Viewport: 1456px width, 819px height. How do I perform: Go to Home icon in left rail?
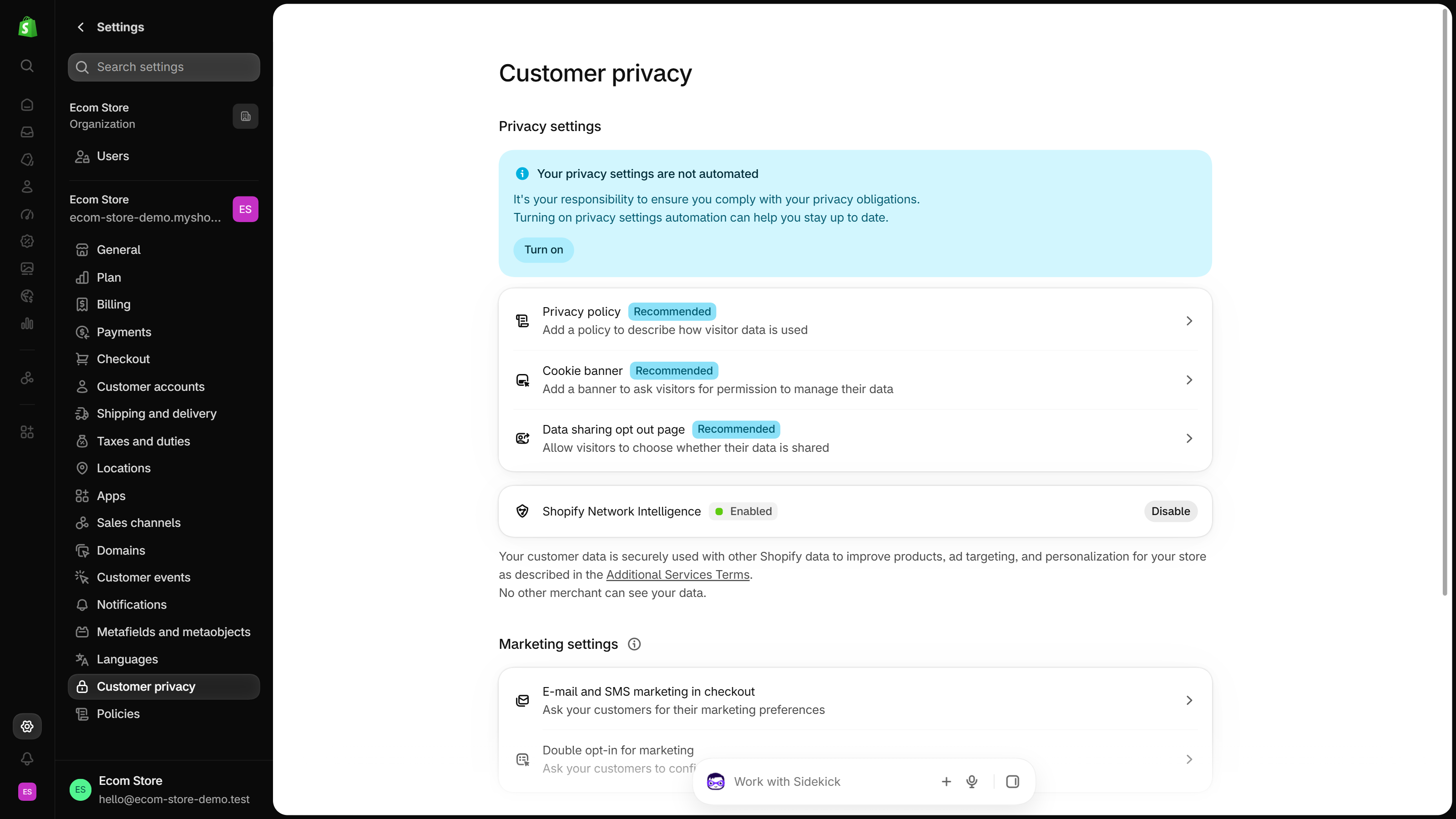click(x=27, y=105)
